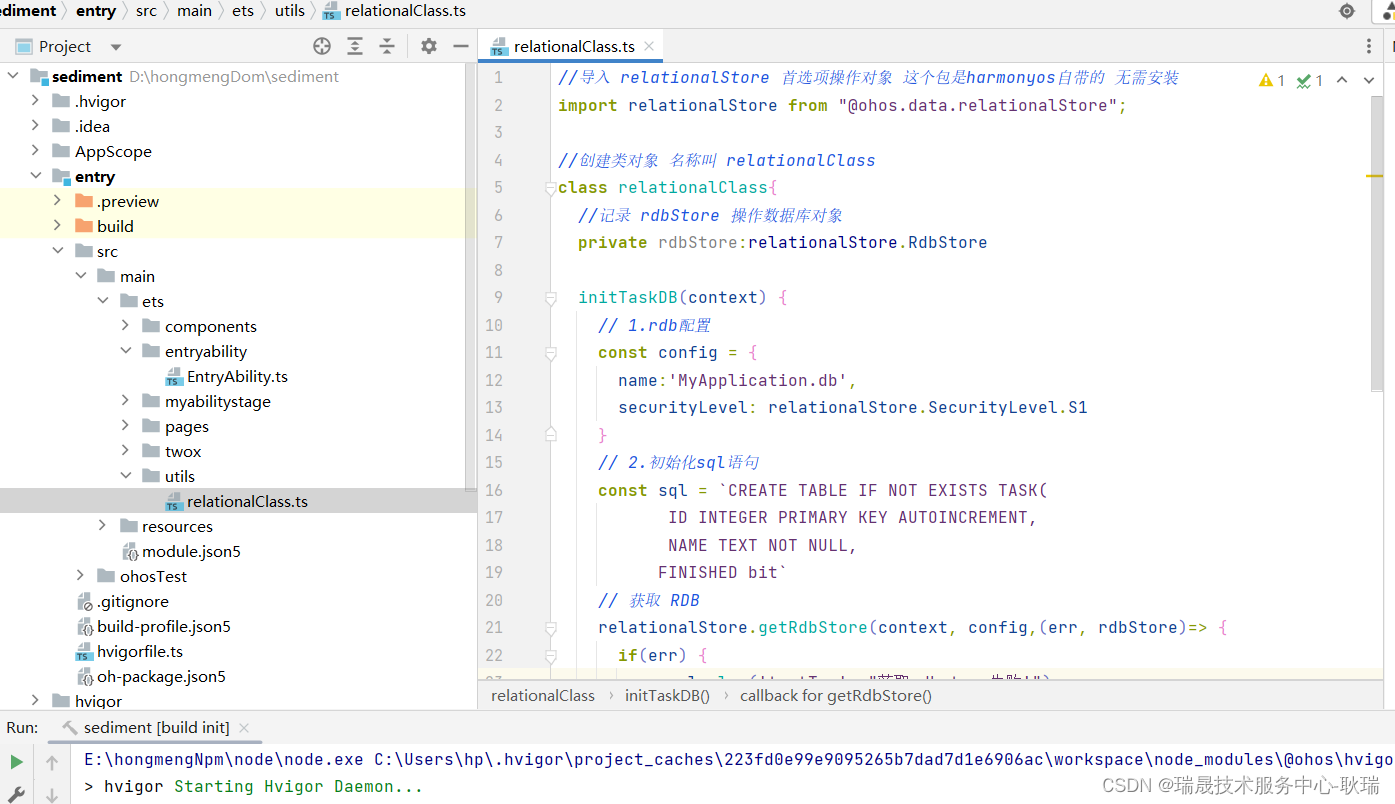Expand the AppScope folder
The width and height of the screenshot is (1395, 804).
(x=35, y=151)
